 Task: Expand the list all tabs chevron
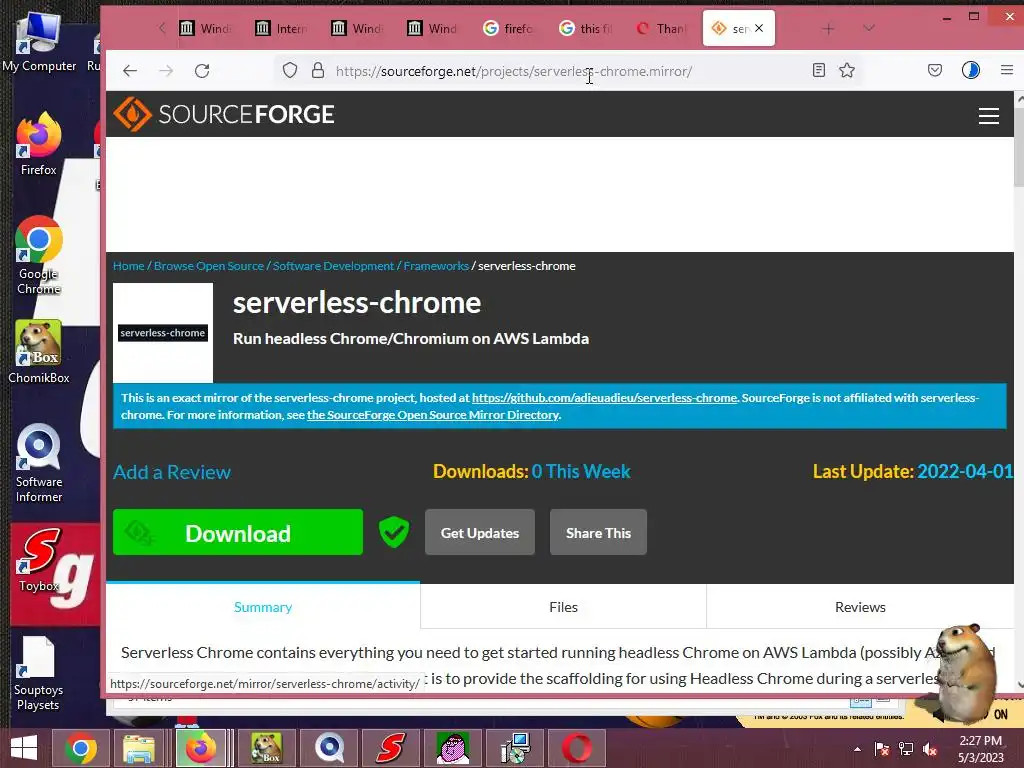coord(869,28)
